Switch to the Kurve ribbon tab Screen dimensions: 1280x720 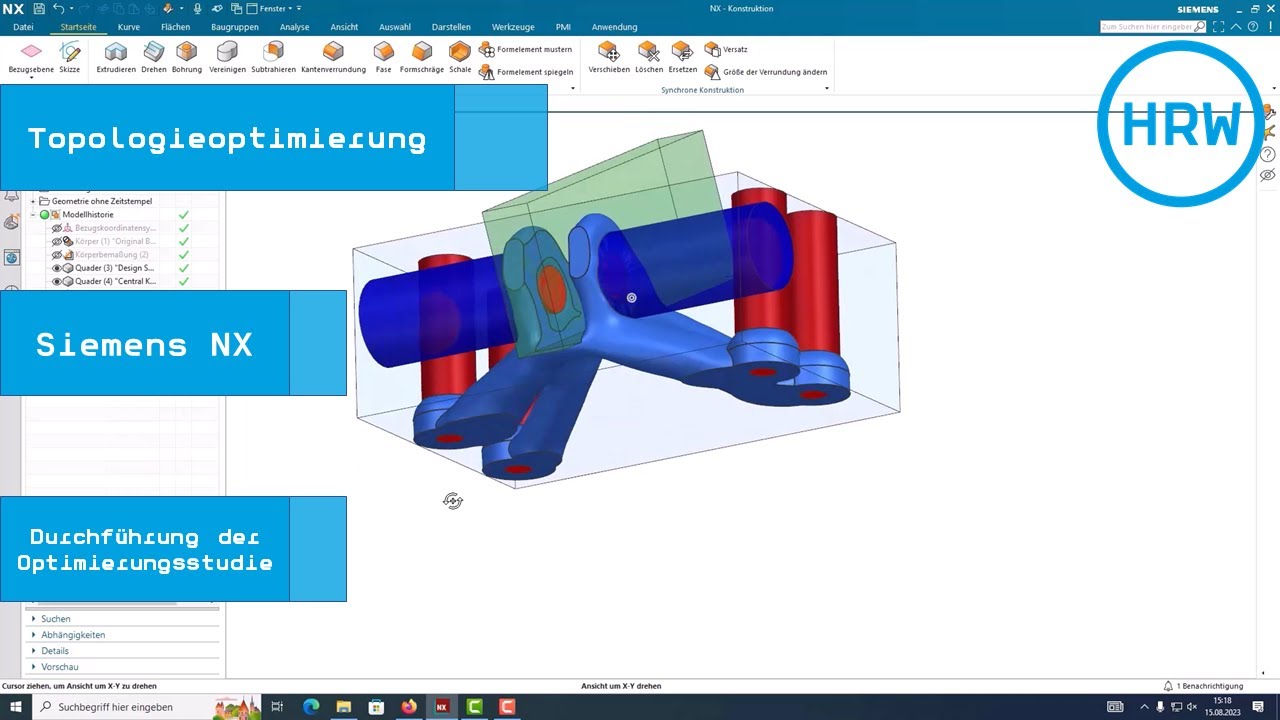(x=128, y=27)
